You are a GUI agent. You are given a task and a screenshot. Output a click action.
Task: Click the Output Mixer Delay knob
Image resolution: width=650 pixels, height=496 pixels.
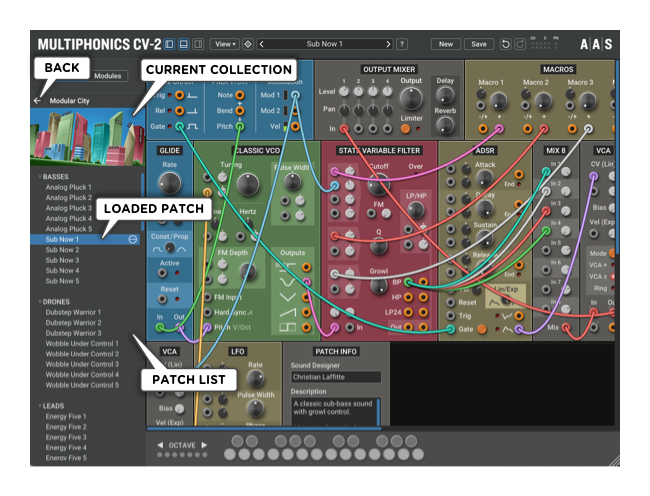tap(445, 95)
